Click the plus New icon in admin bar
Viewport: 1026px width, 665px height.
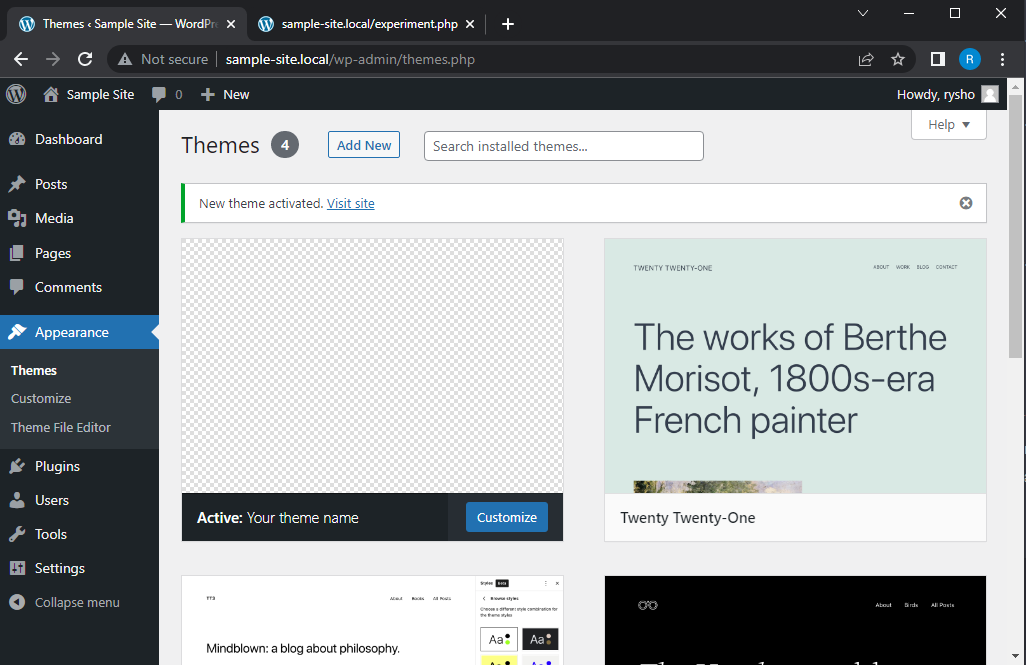coord(207,94)
